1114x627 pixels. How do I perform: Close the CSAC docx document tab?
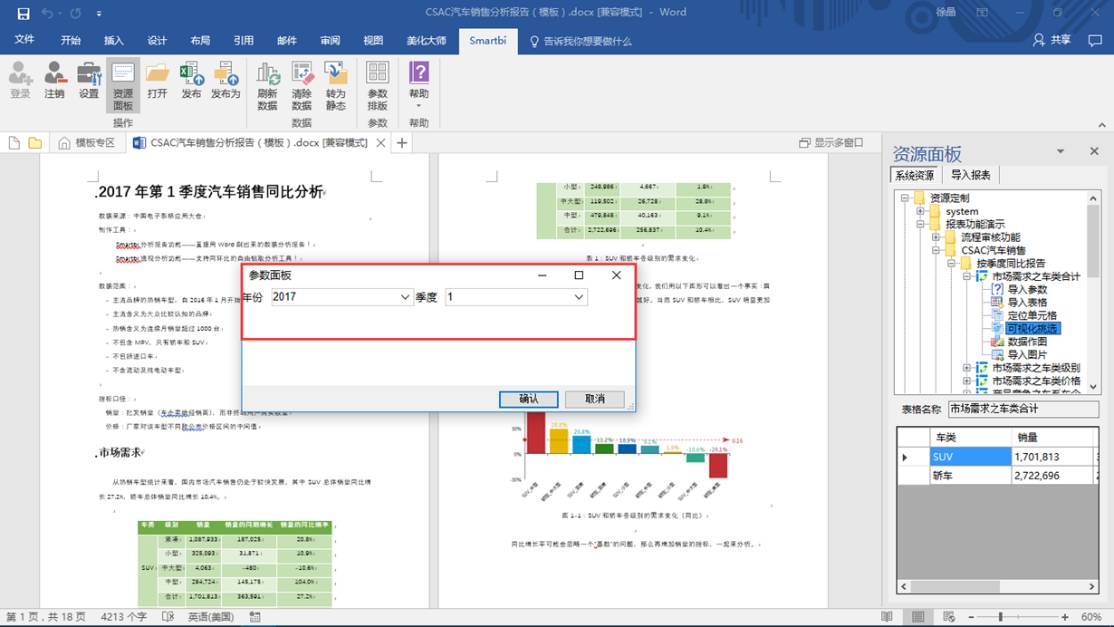click(x=381, y=143)
